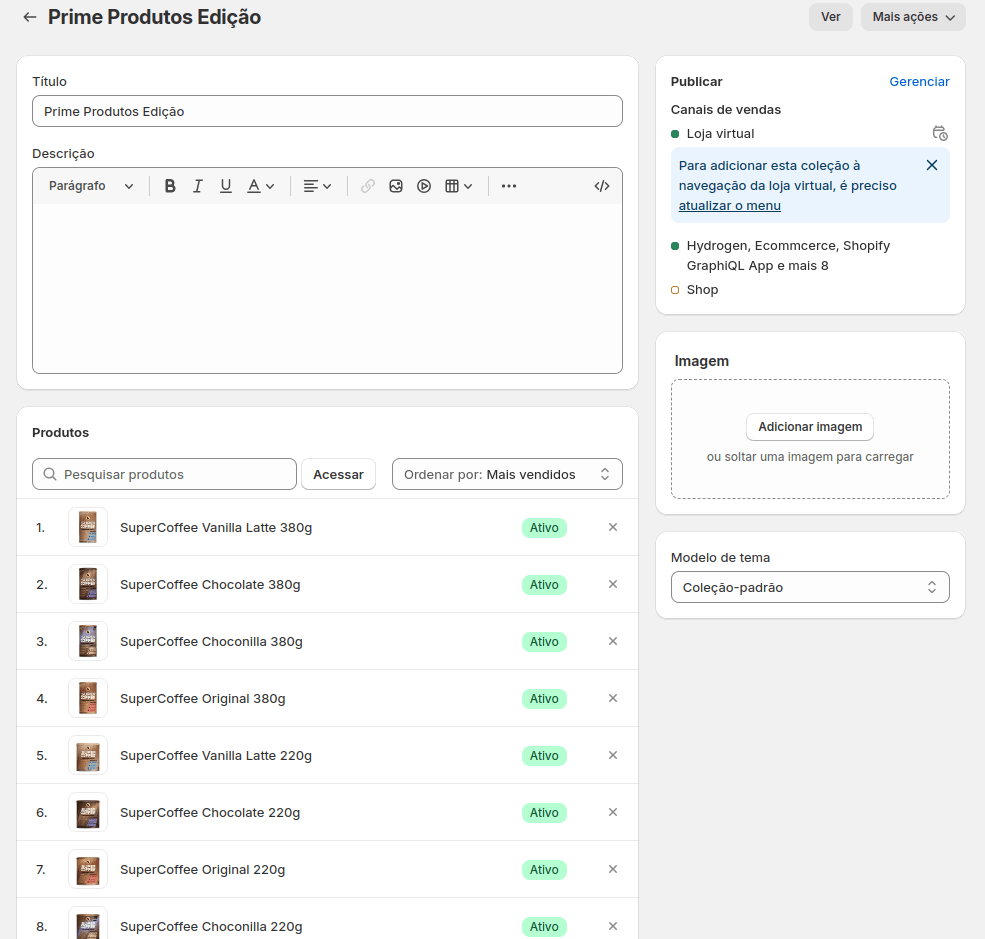Image resolution: width=985 pixels, height=939 pixels.
Task: Click the Loja virtual sales channel
Action: tap(720, 134)
